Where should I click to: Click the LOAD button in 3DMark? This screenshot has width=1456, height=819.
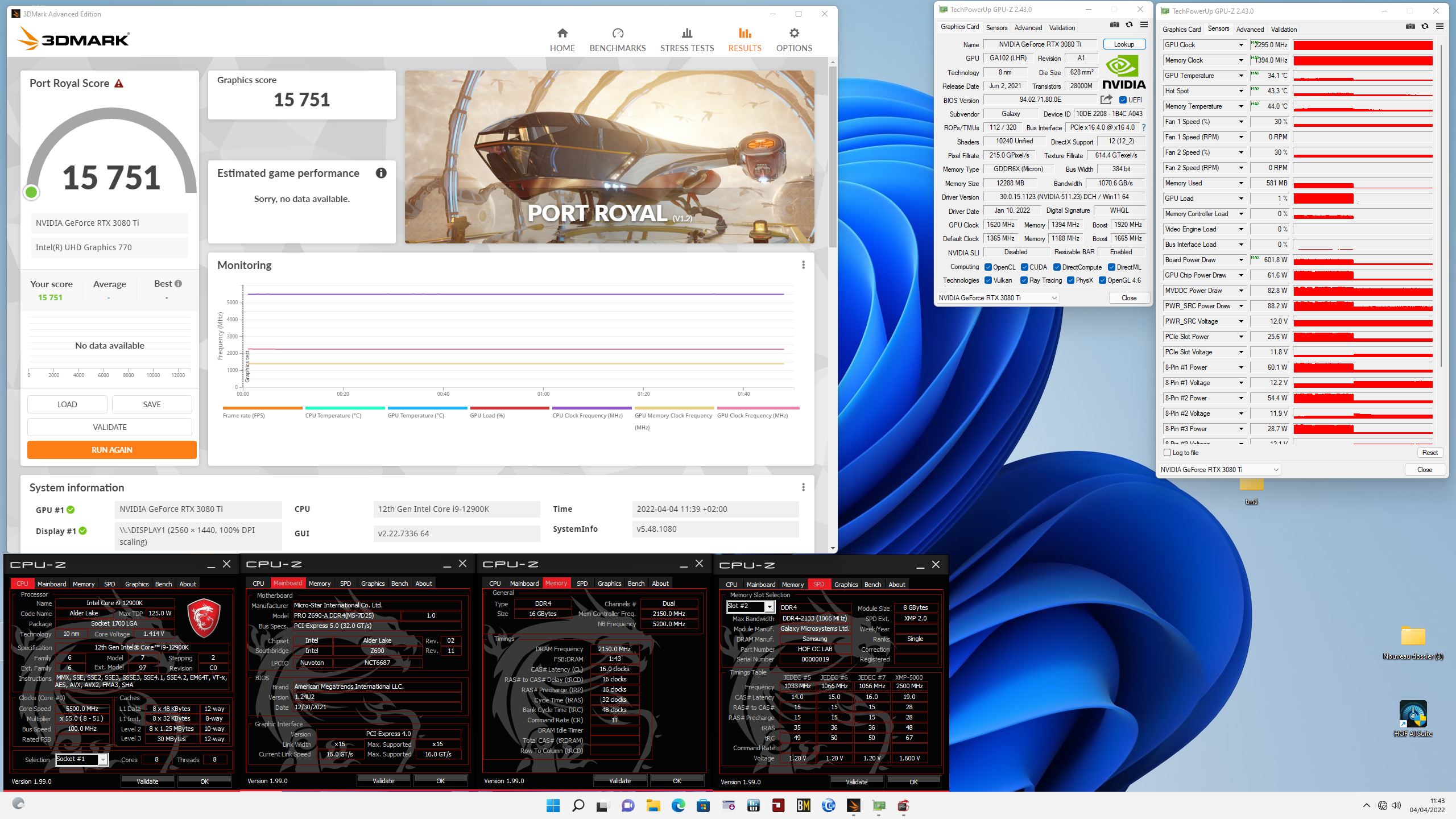[67, 404]
